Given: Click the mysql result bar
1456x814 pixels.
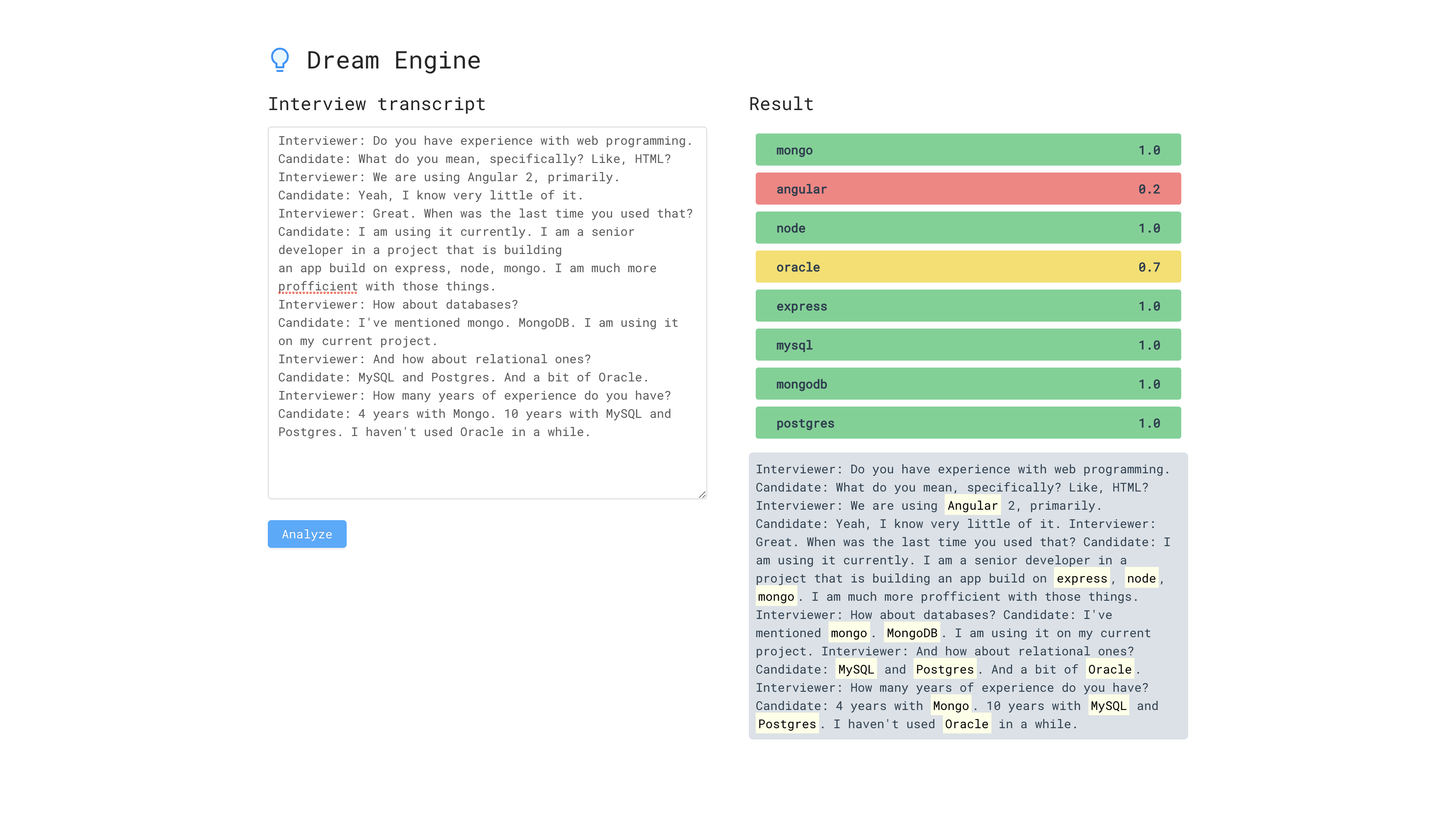Looking at the screenshot, I should coord(968,345).
